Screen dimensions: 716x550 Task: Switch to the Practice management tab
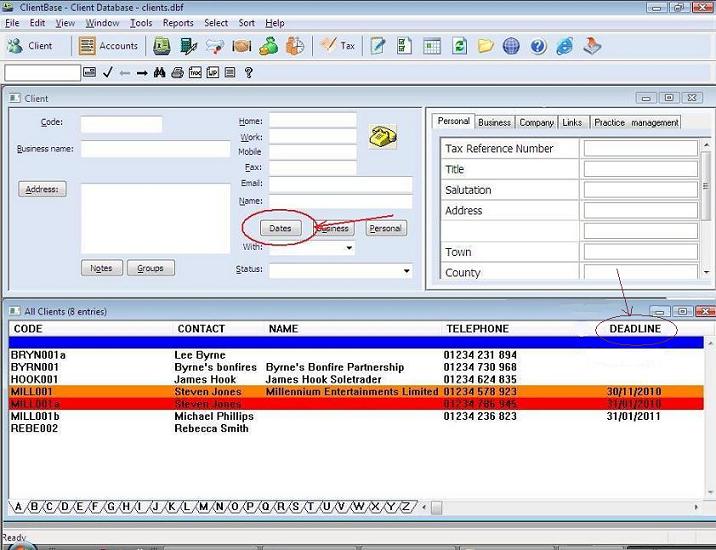pos(636,122)
